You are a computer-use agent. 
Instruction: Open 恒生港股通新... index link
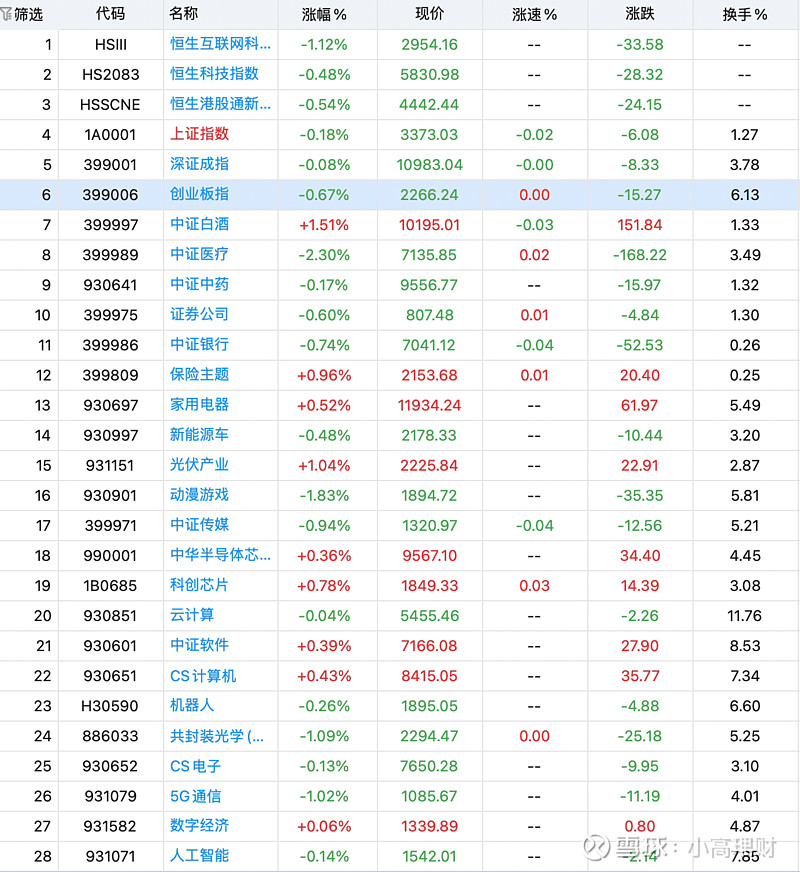[220, 104]
